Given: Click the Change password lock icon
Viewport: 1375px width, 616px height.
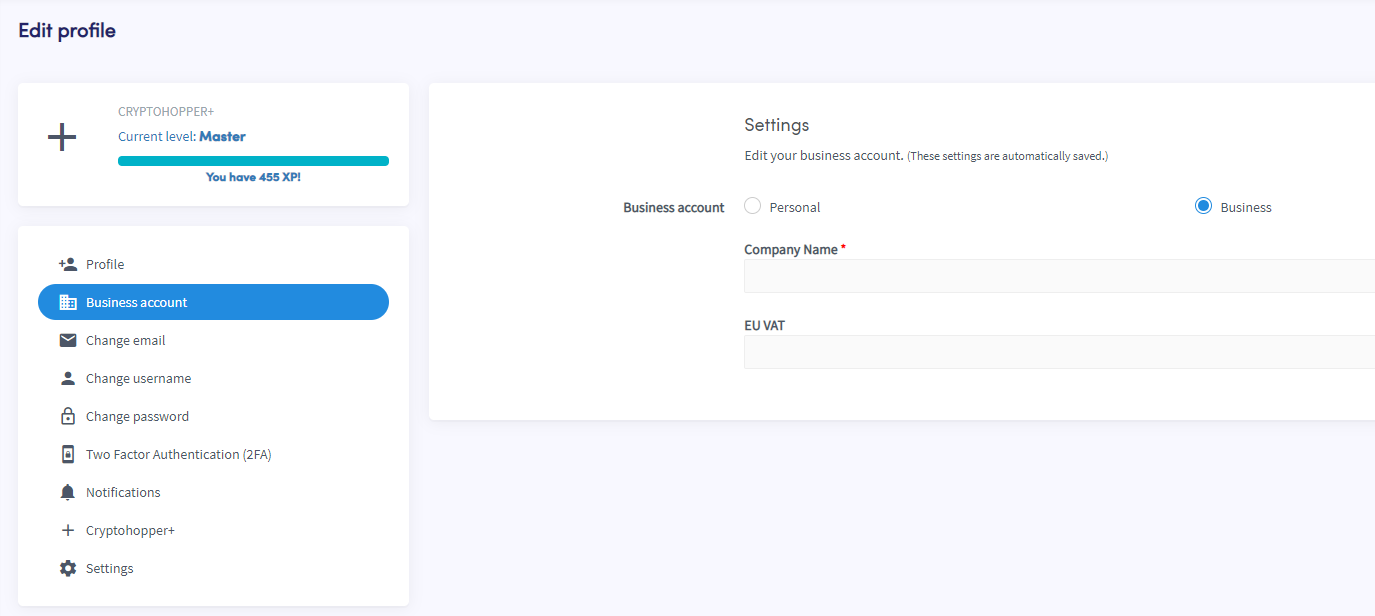Looking at the screenshot, I should click(x=68, y=416).
